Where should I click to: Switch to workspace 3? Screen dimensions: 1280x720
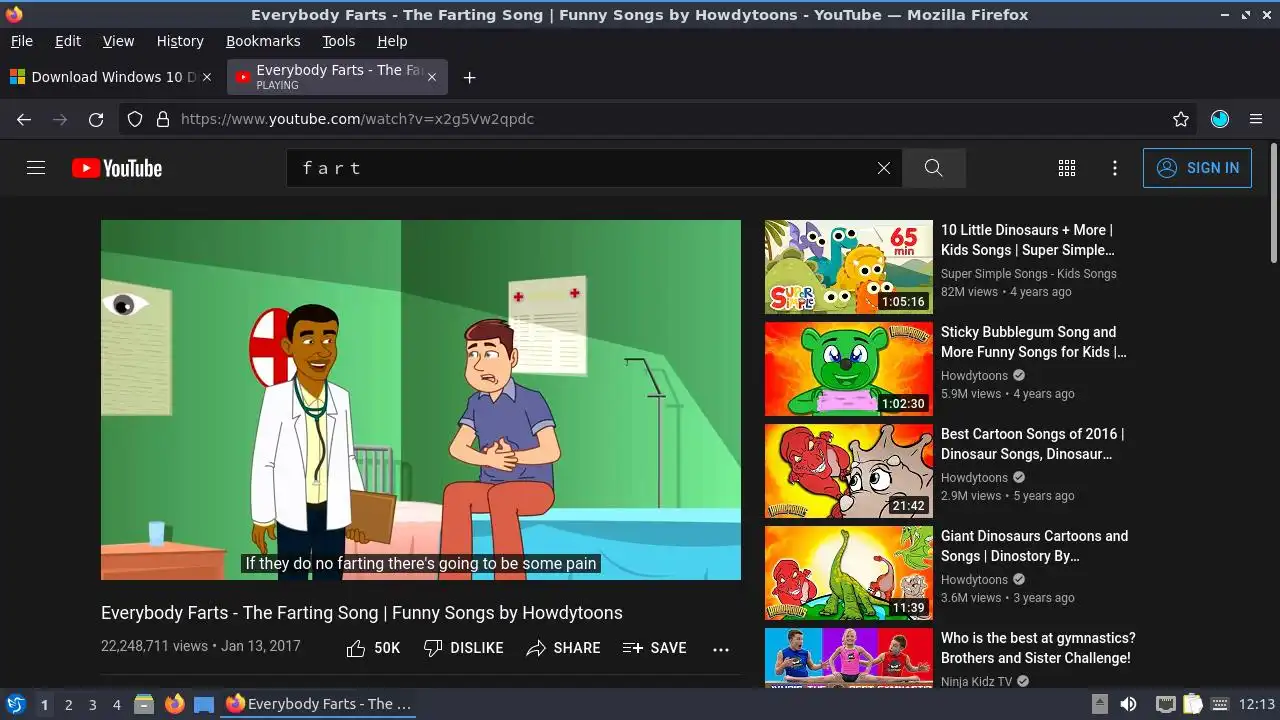point(92,705)
